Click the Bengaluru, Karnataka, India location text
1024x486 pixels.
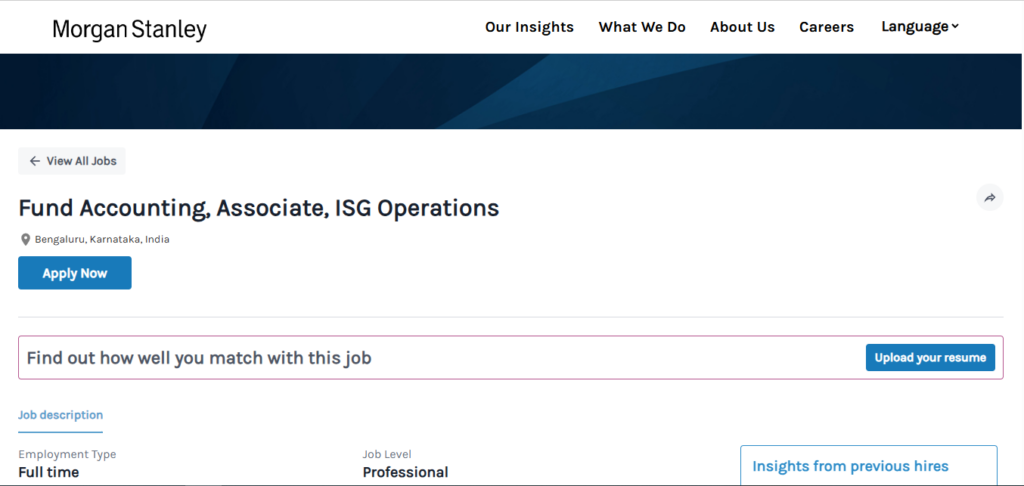pyautogui.click(x=102, y=240)
